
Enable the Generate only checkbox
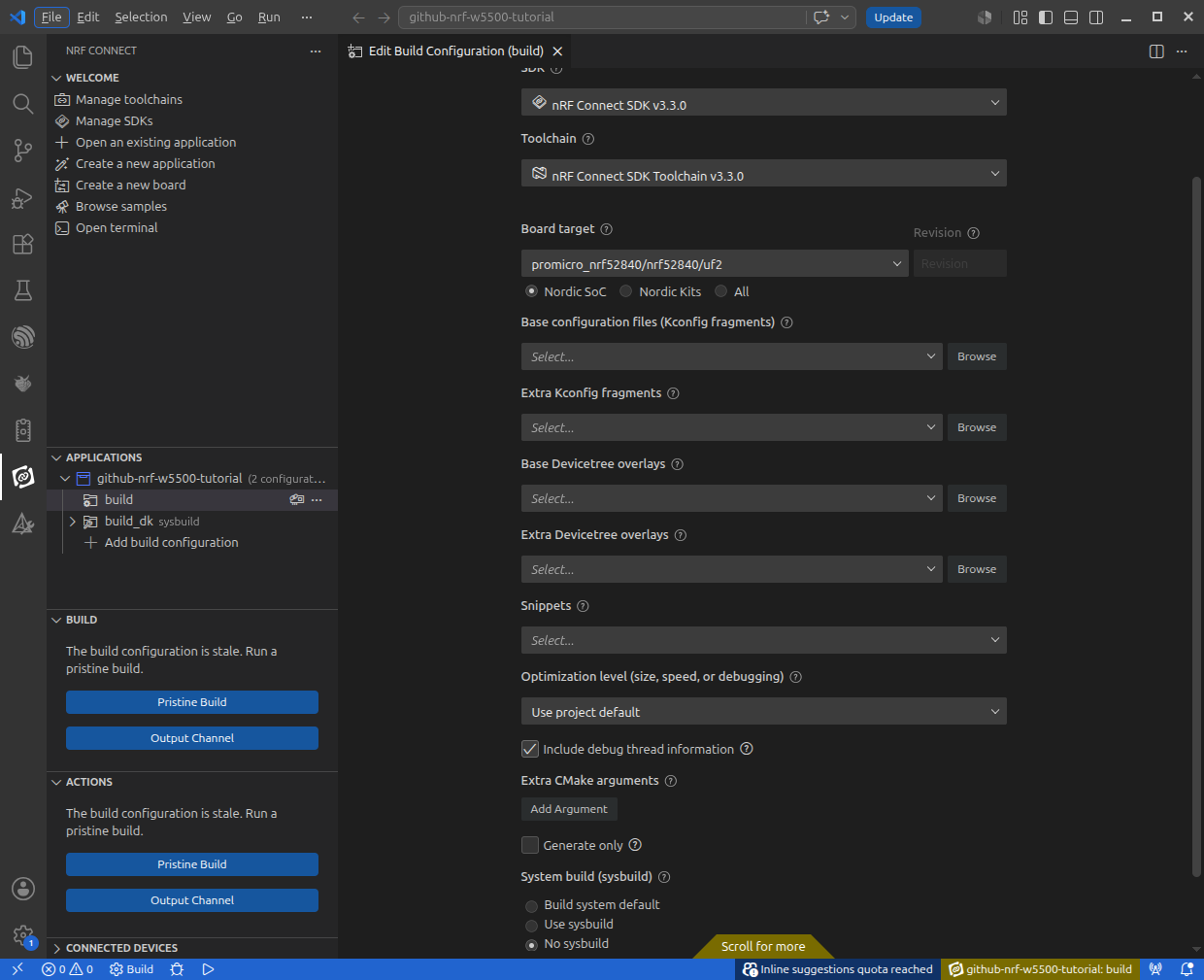click(x=530, y=845)
